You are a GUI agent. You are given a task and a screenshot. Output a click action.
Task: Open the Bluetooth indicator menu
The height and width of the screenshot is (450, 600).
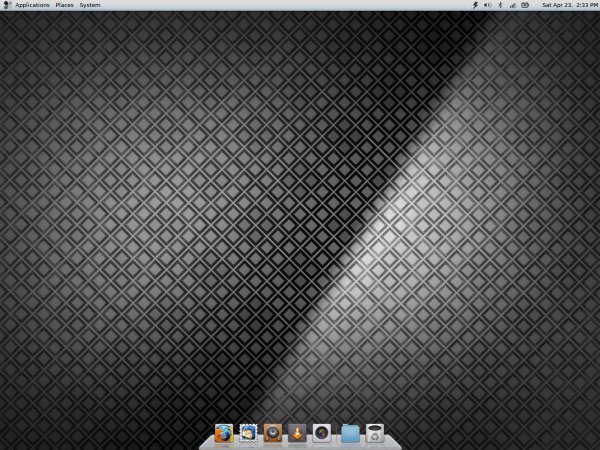[500, 5]
